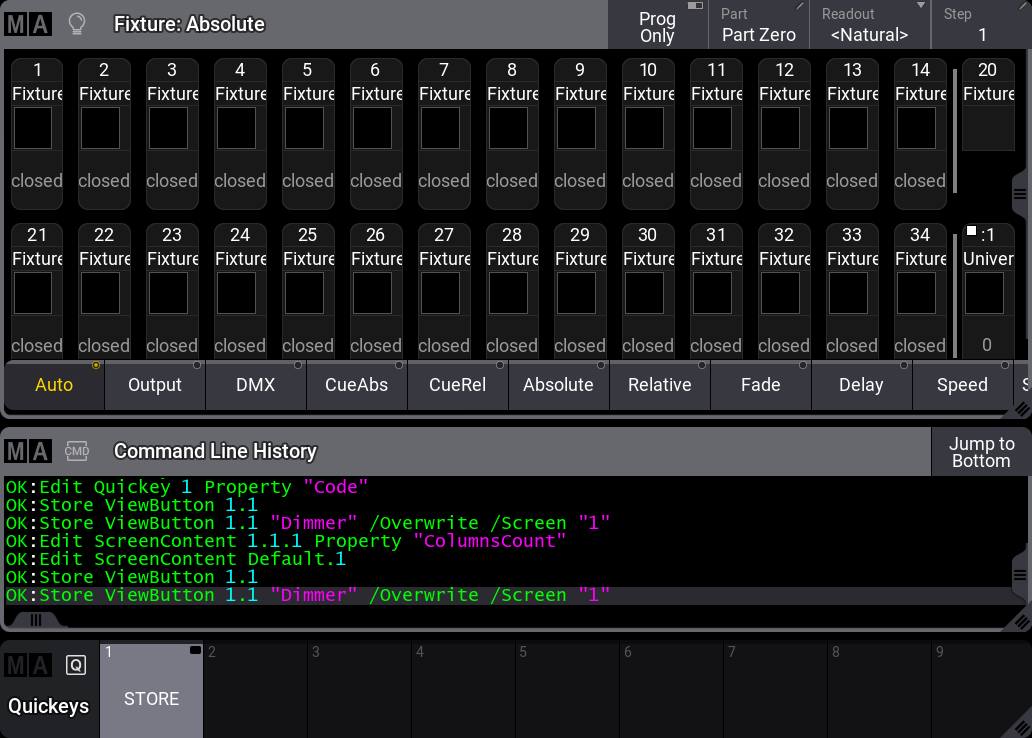
Task: Click the lightbulb icon beside Fixture title
Action: (x=76, y=24)
